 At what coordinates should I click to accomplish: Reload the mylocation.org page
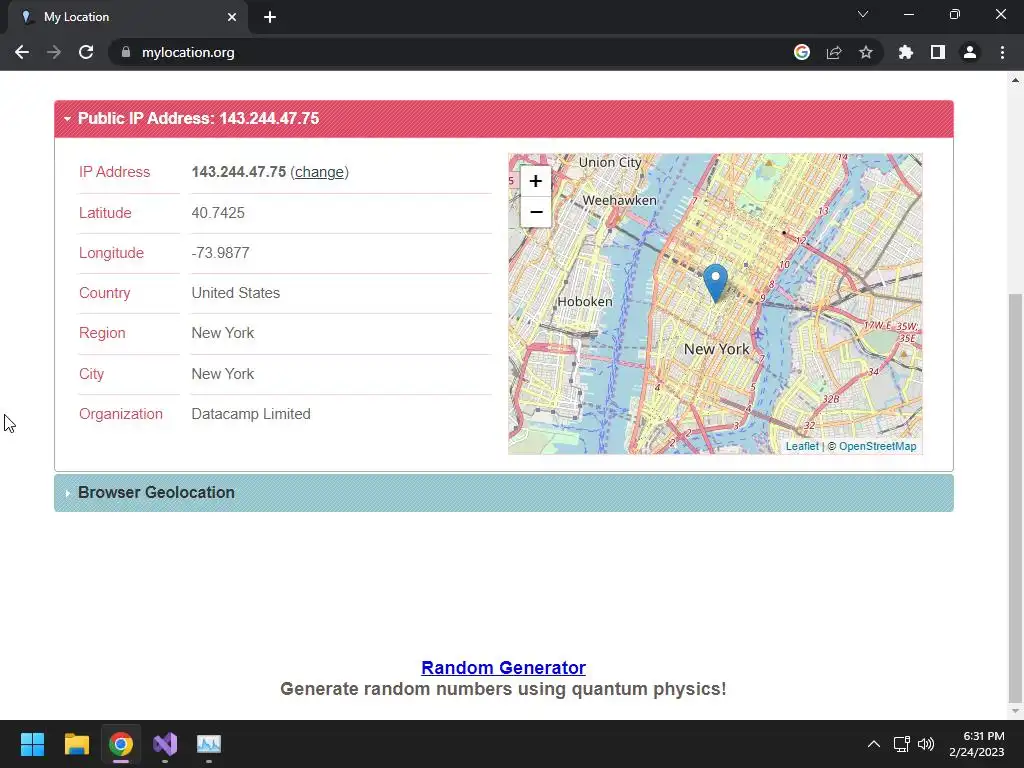86,52
